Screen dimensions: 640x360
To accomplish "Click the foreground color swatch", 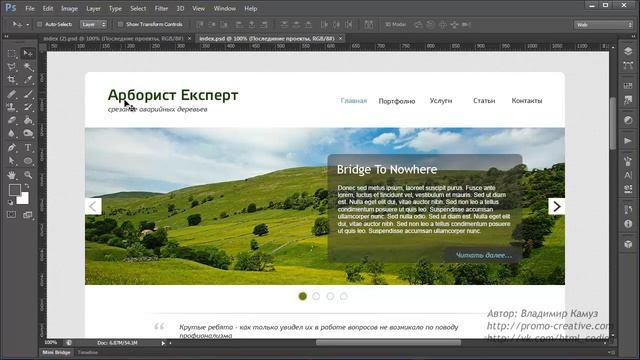I will click(x=15, y=190).
